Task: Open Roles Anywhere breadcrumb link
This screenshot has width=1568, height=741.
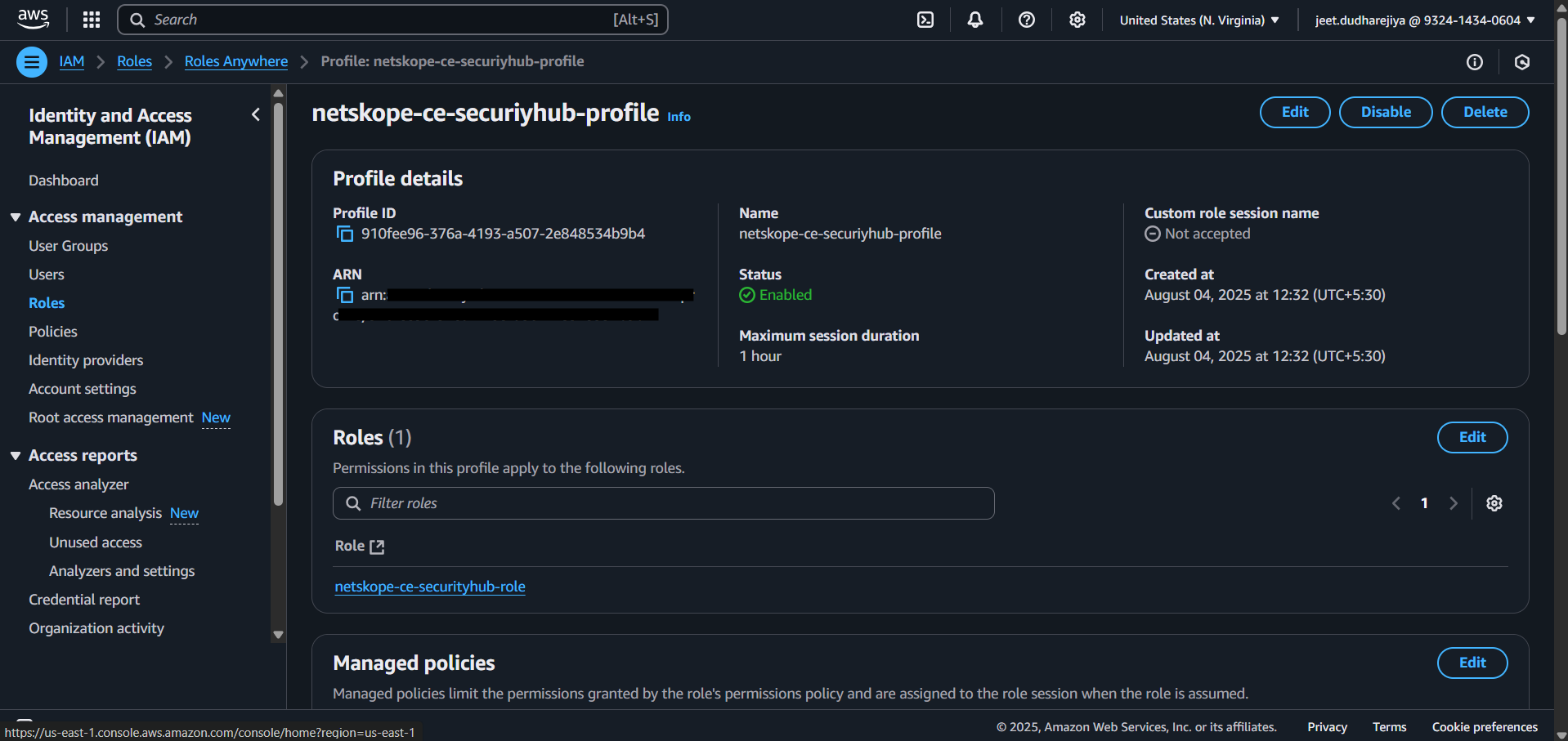Action: (x=236, y=61)
